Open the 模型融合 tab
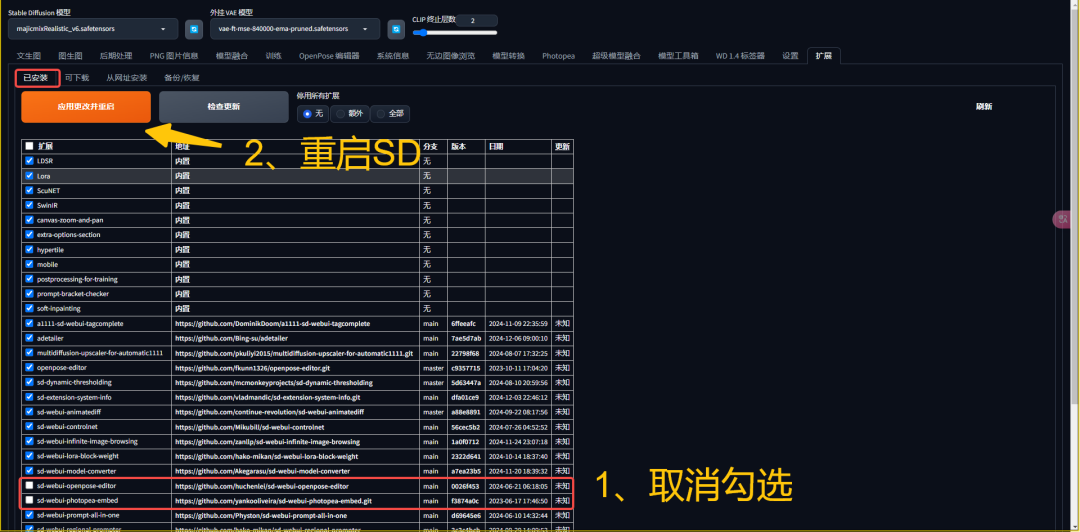Screen dimensions: 1080x532 tap(232, 56)
